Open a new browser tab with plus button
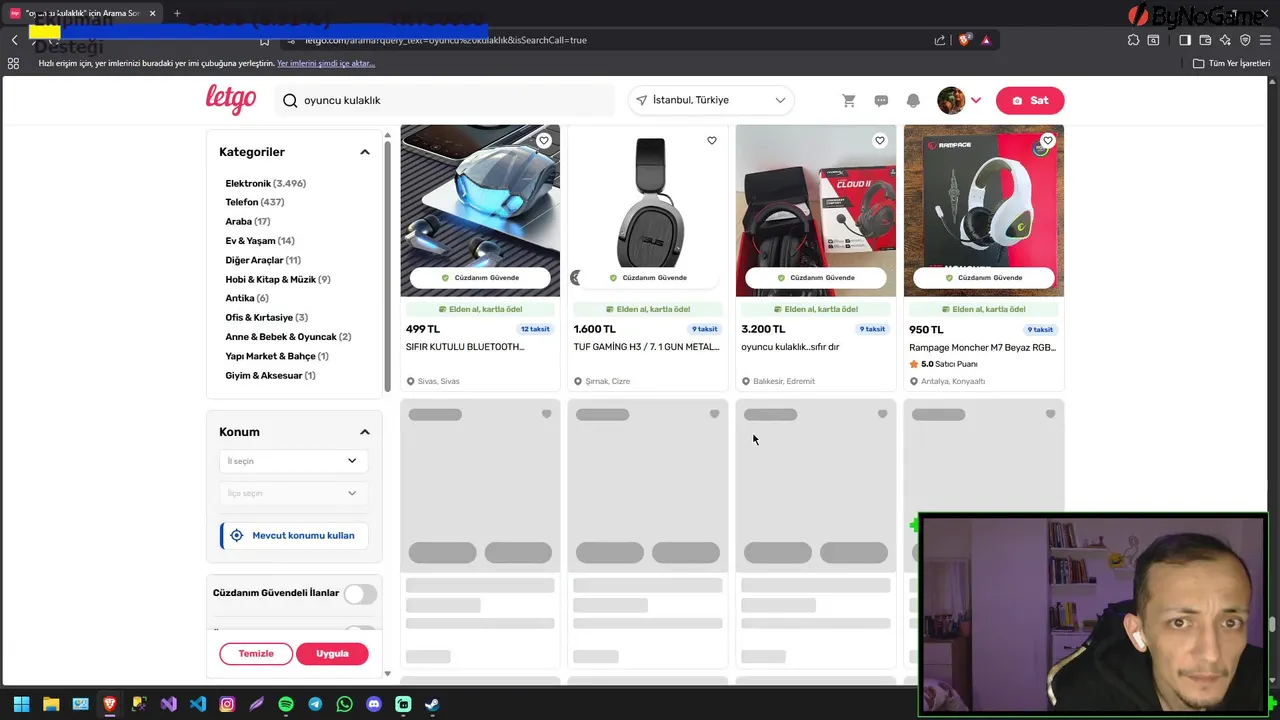 tap(177, 13)
